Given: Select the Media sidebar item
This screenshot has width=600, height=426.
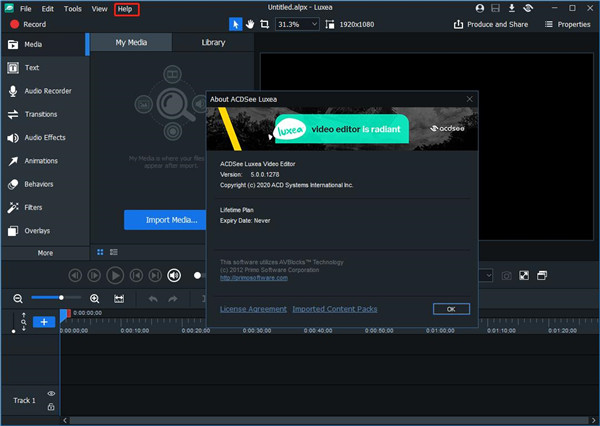Looking at the screenshot, I should pyautogui.click(x=44, y=44).
